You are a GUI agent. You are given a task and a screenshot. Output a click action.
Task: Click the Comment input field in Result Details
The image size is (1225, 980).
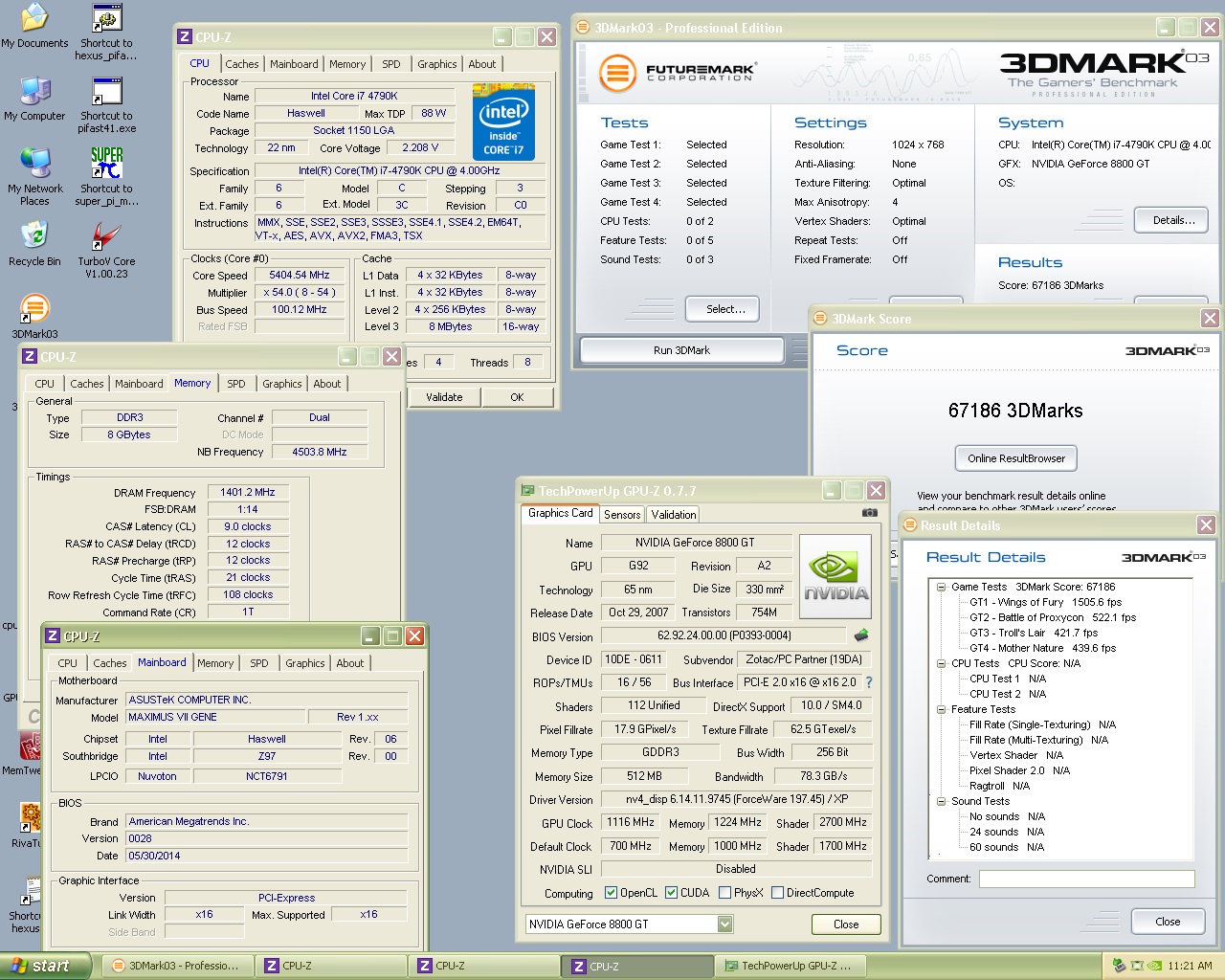click(1086, 879)
